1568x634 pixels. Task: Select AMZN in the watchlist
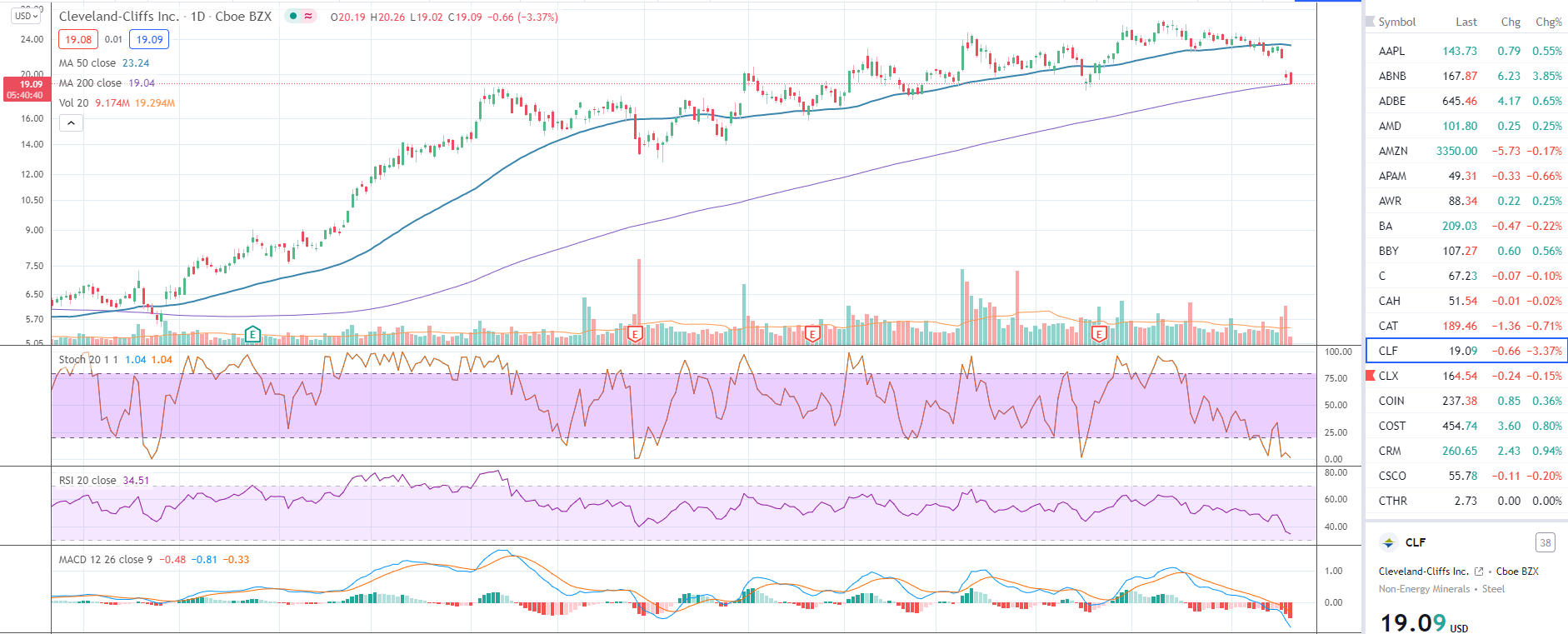tap(1466, 151)
